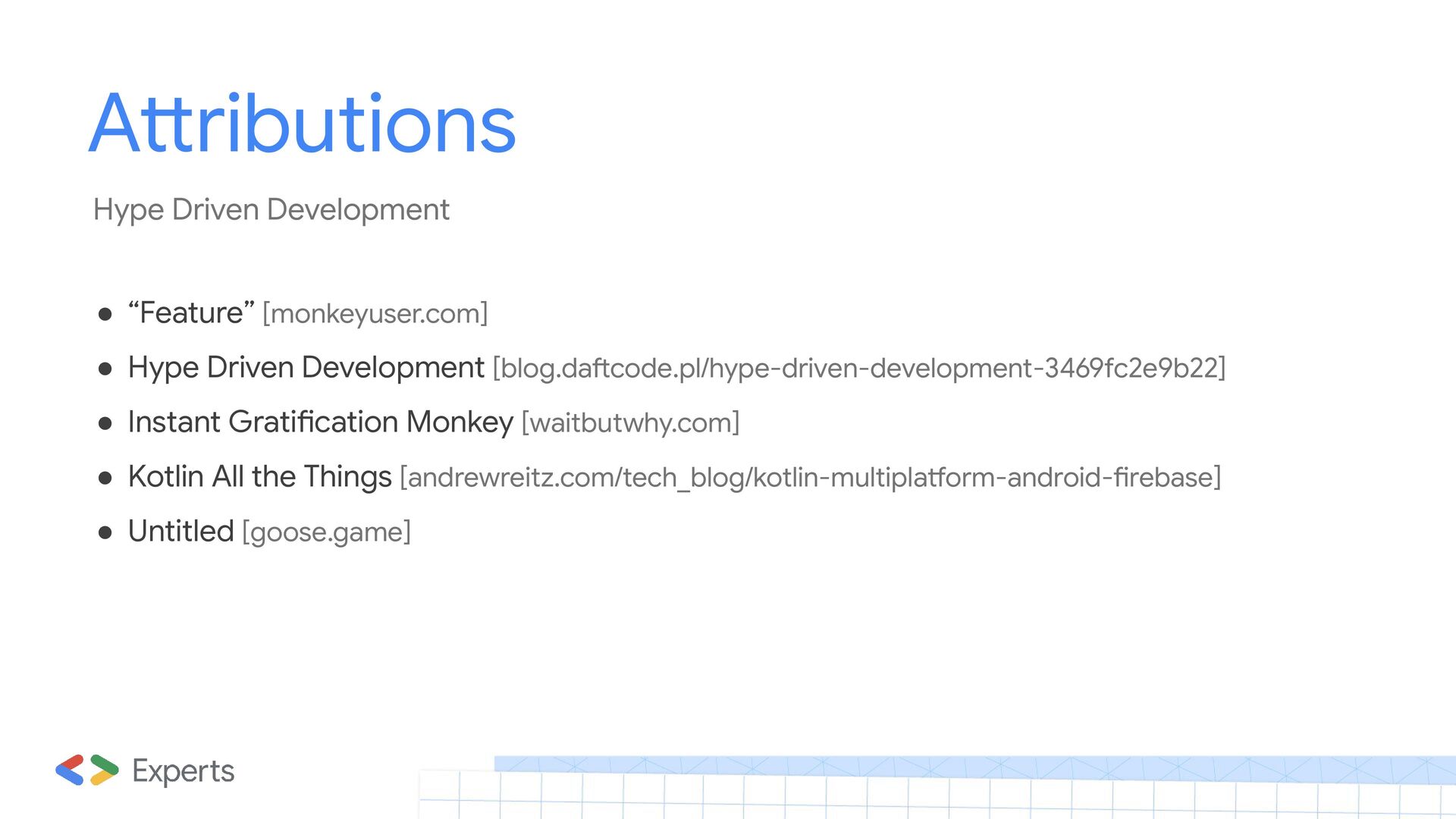The height and width of the screenshot is (819, 1456).
Task: Click bullet dot before Instant Gratification Monkey
Action: (x=105, y=423)
